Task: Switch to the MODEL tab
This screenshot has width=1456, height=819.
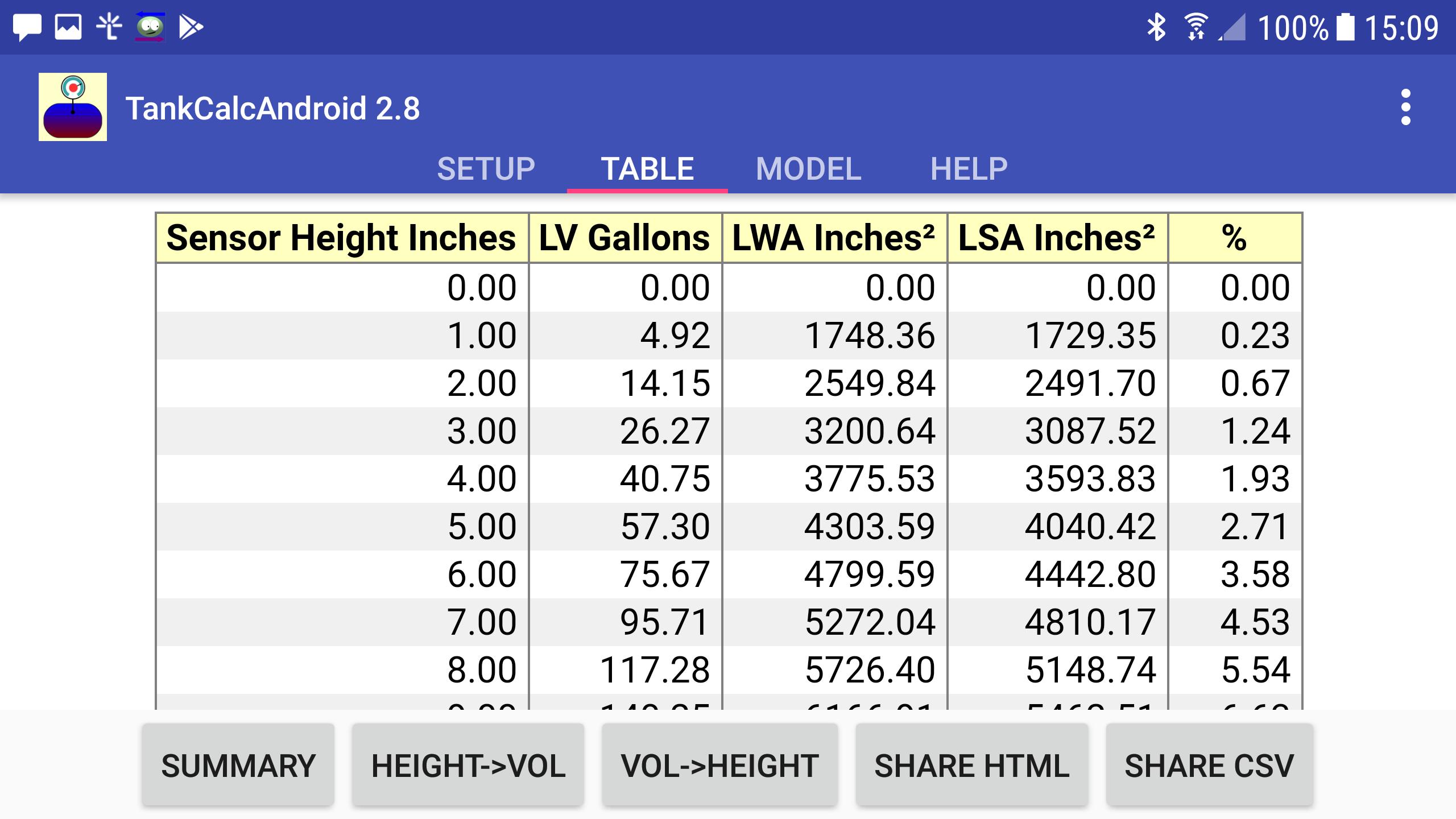Action: point(808,169)
